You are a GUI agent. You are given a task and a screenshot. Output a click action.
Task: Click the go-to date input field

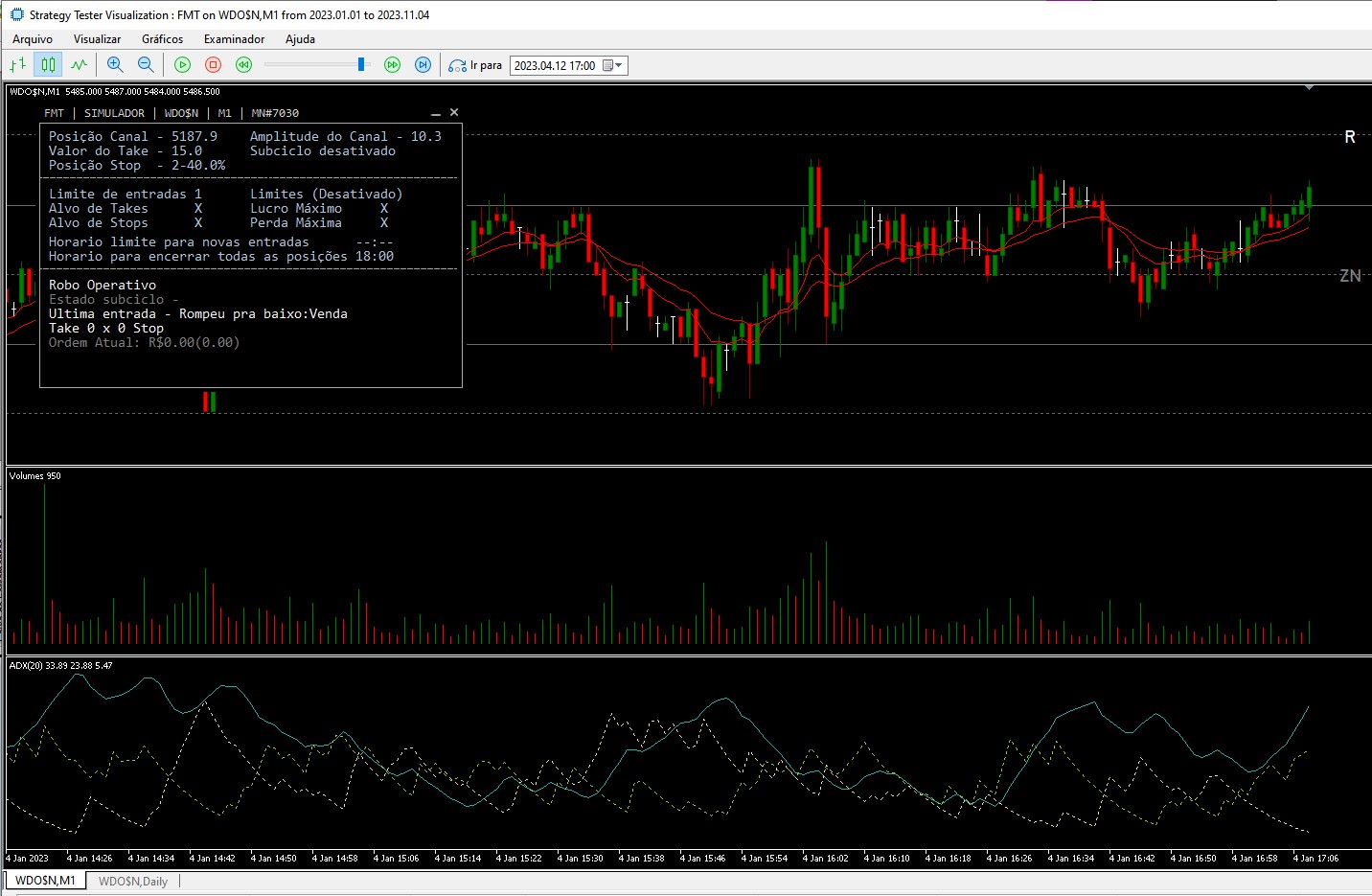(555, 65)
